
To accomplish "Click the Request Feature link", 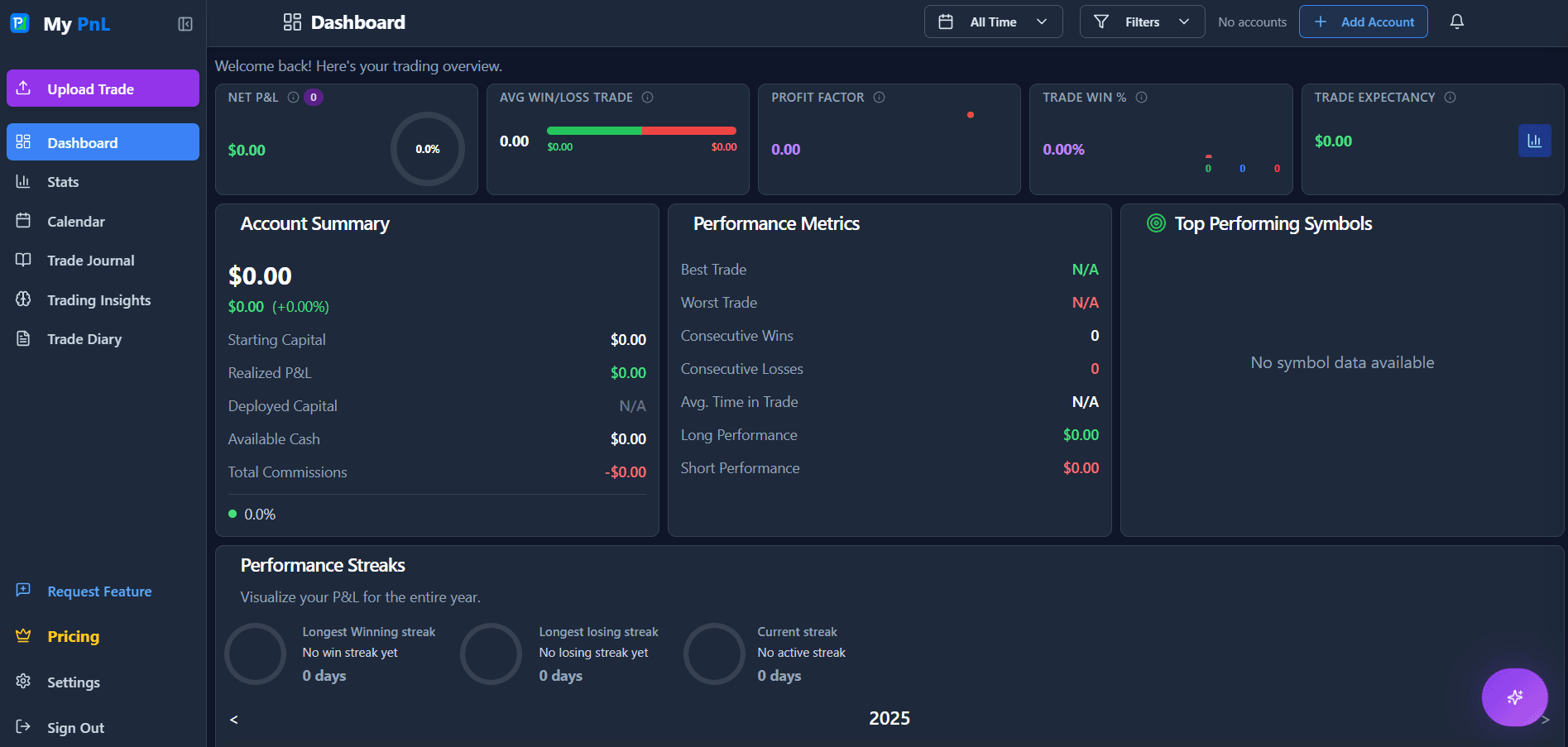I will coord(99,591).
